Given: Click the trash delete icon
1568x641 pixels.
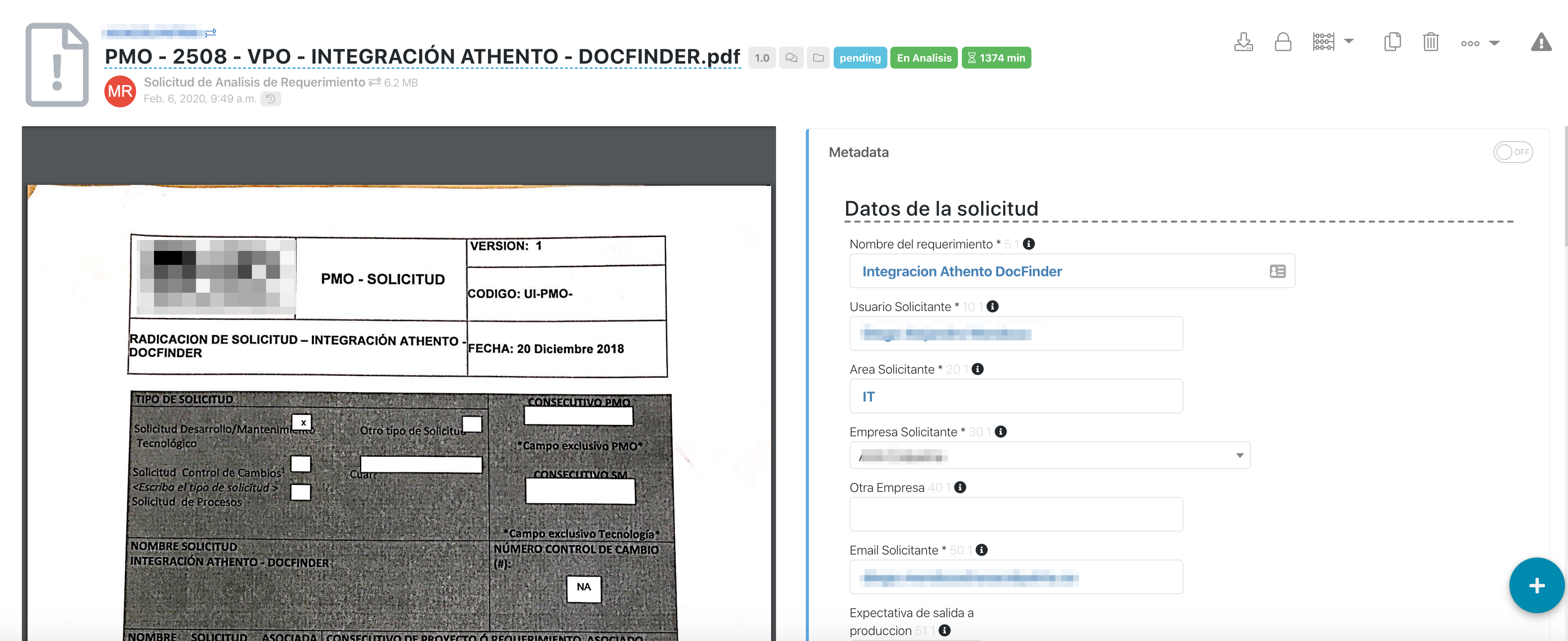Looking at the screenshot, I should tap(1430, 42).
